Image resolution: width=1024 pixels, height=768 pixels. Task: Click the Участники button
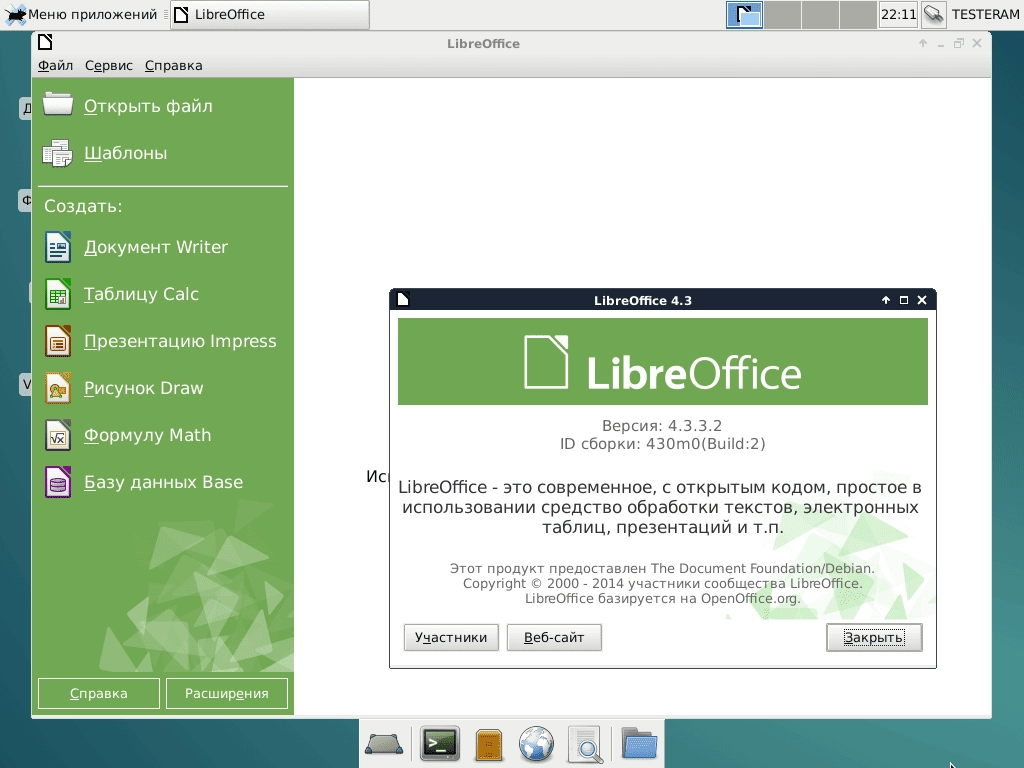[451, 637]
